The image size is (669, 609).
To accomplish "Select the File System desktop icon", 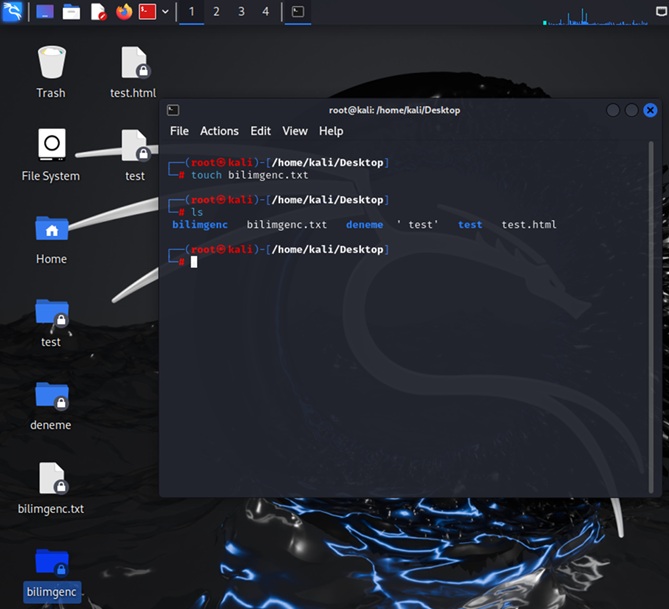I will tap(51, 155).
